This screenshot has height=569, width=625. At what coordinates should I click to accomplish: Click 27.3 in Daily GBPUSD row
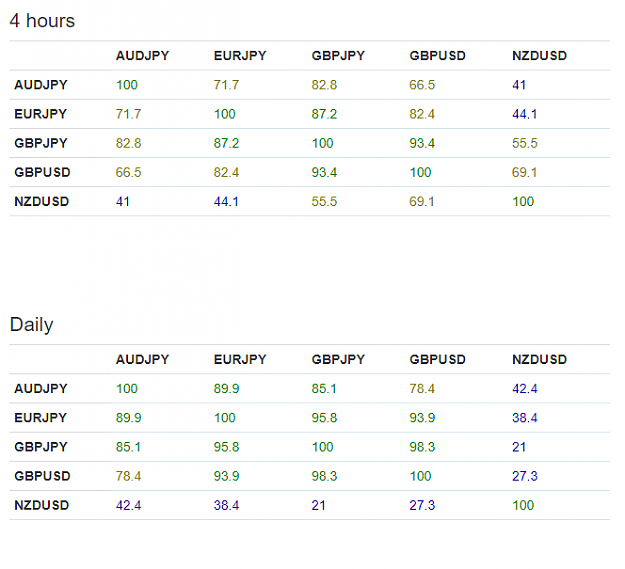pyautogui.click(x=525, y=476)
